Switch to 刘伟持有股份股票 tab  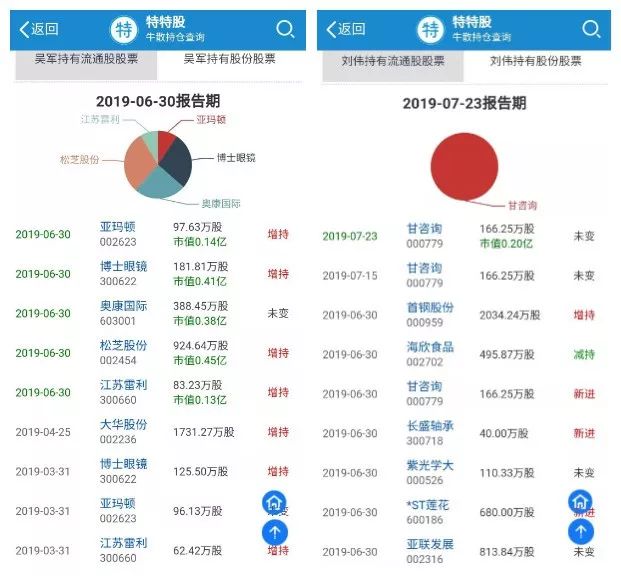[535, 61]
